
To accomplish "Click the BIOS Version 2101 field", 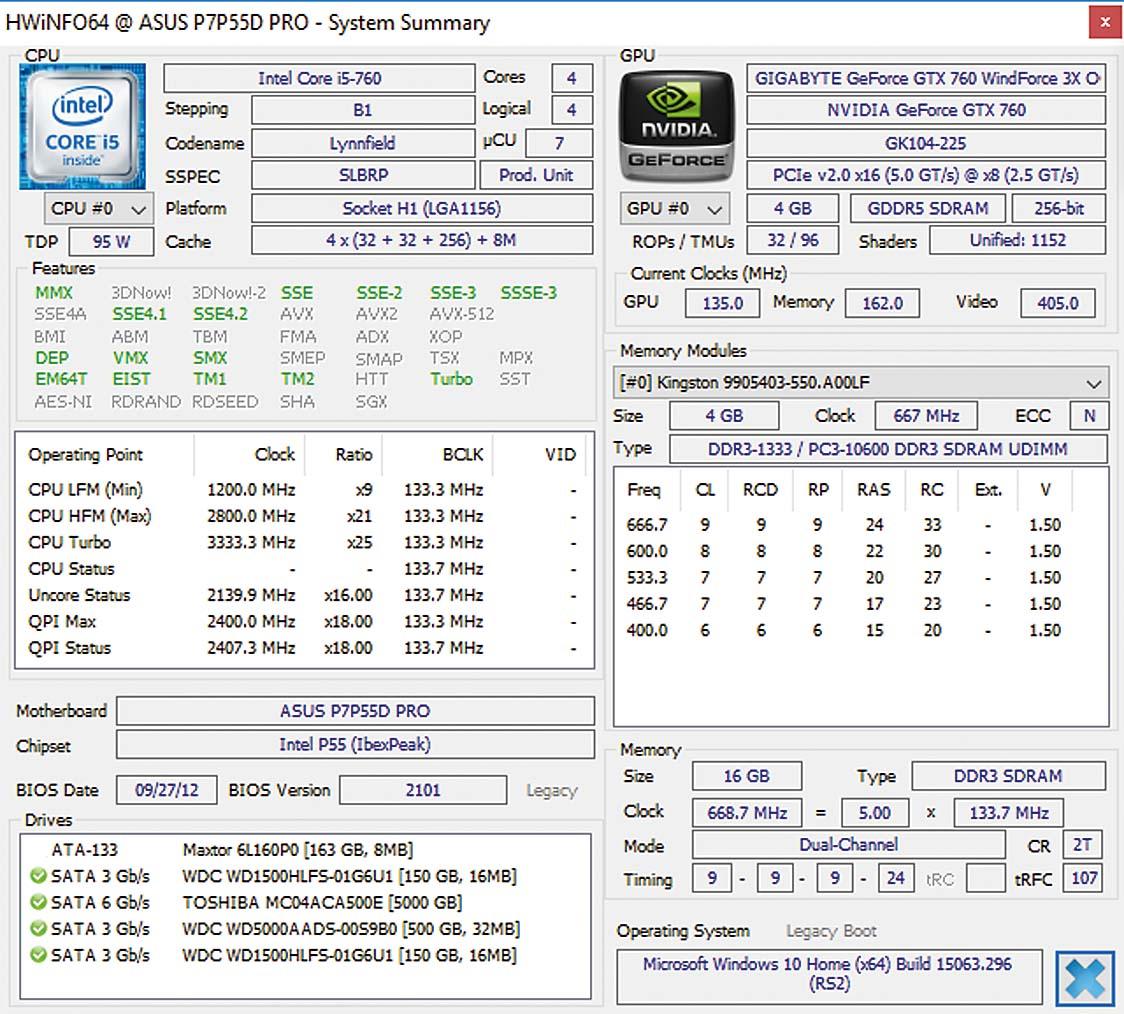I will coord(422,790).
